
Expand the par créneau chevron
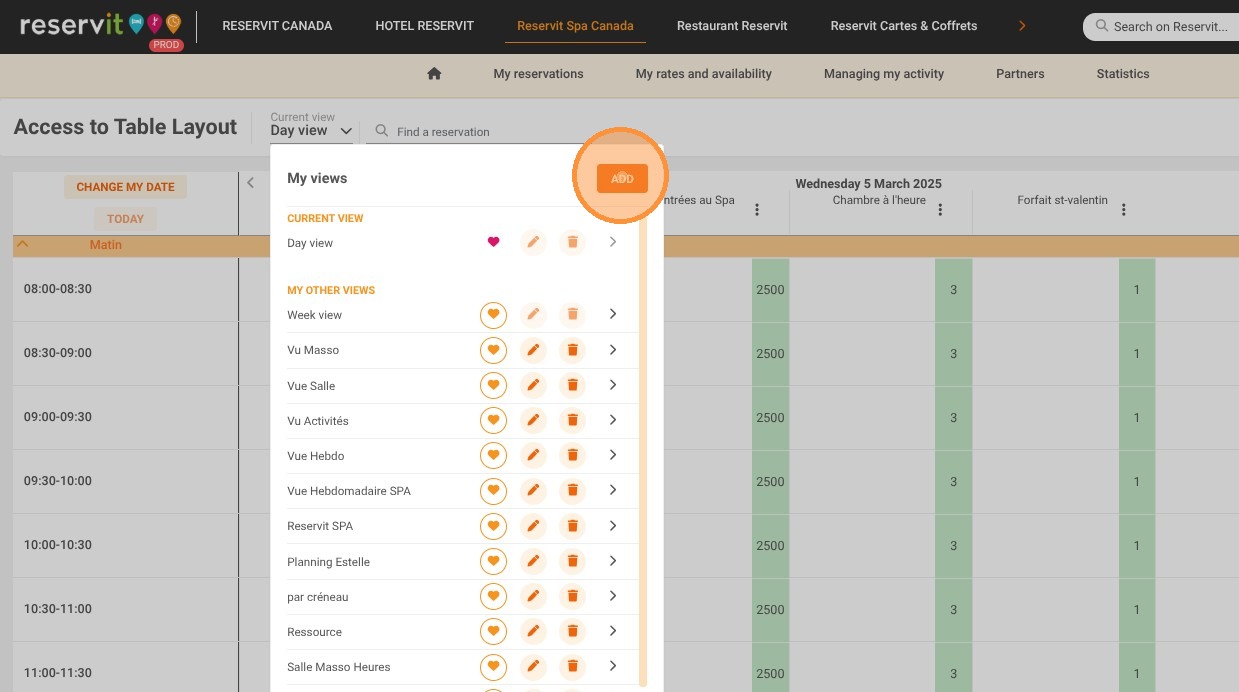[613, 596]
